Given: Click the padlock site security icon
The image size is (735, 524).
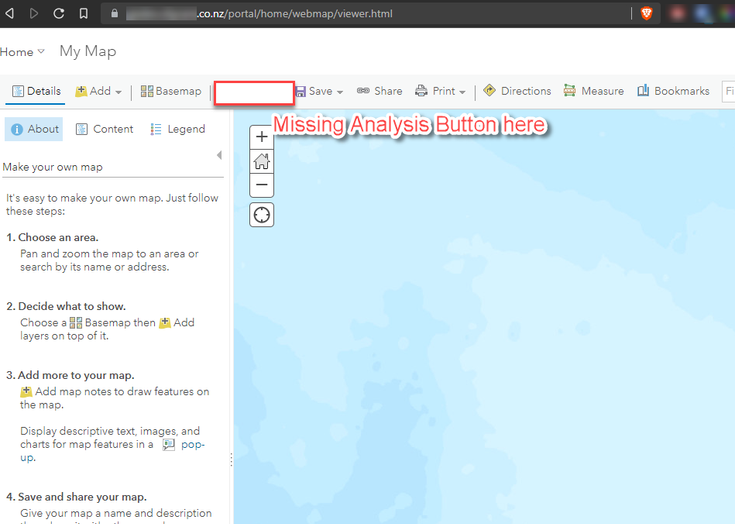Looking at the screenshot, I should click(114, 14).
